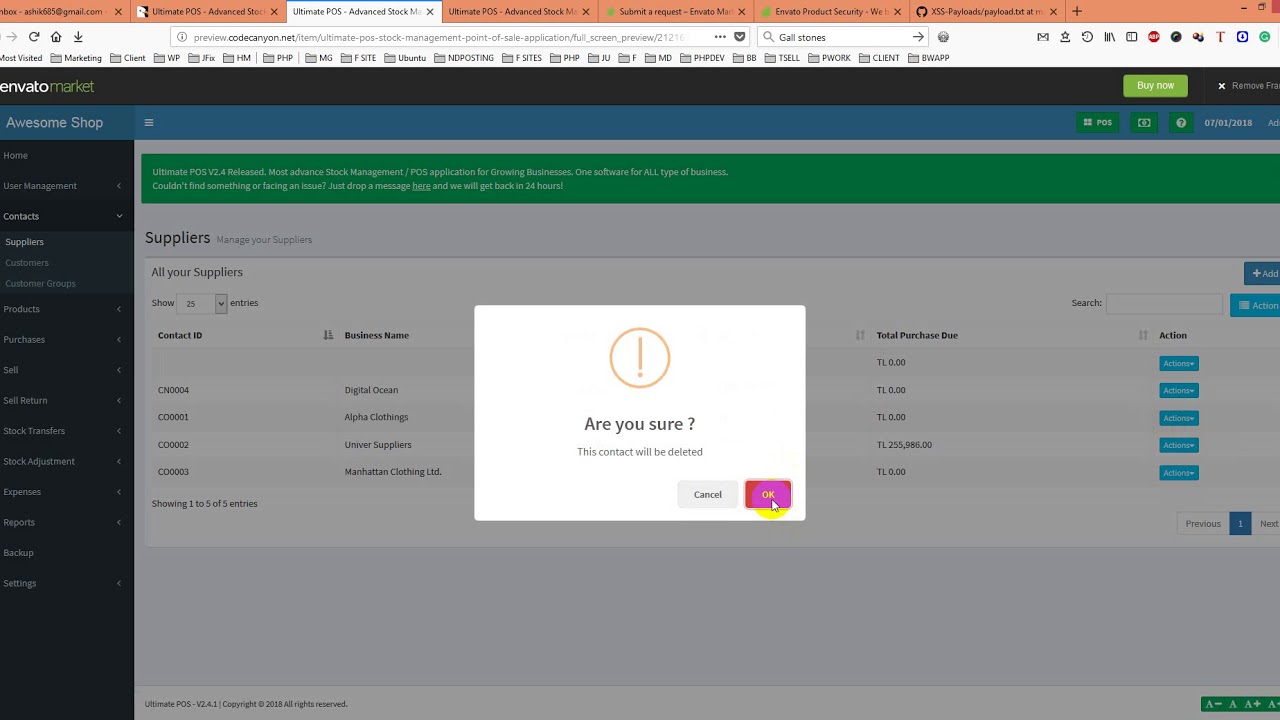Reload the current browser page

[34, 37]
